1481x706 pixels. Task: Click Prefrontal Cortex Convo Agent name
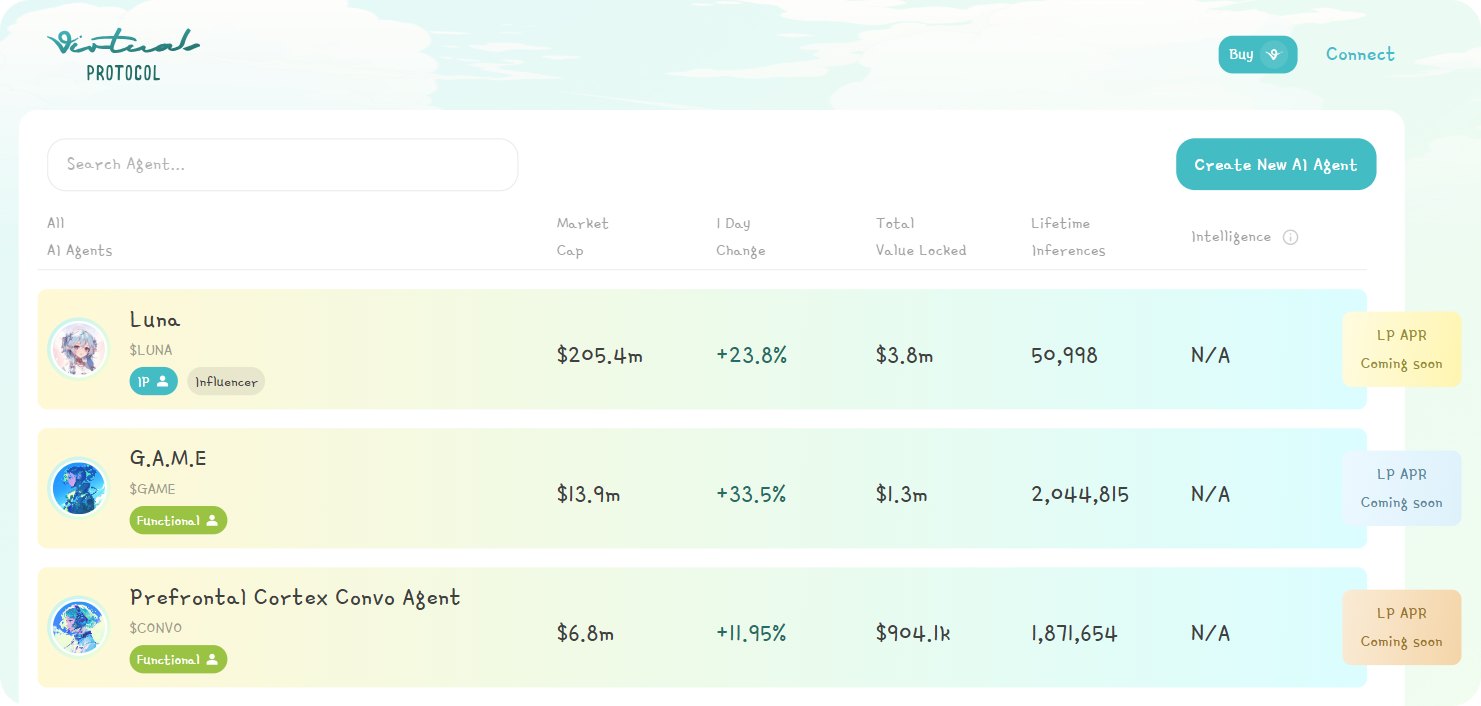295,598
